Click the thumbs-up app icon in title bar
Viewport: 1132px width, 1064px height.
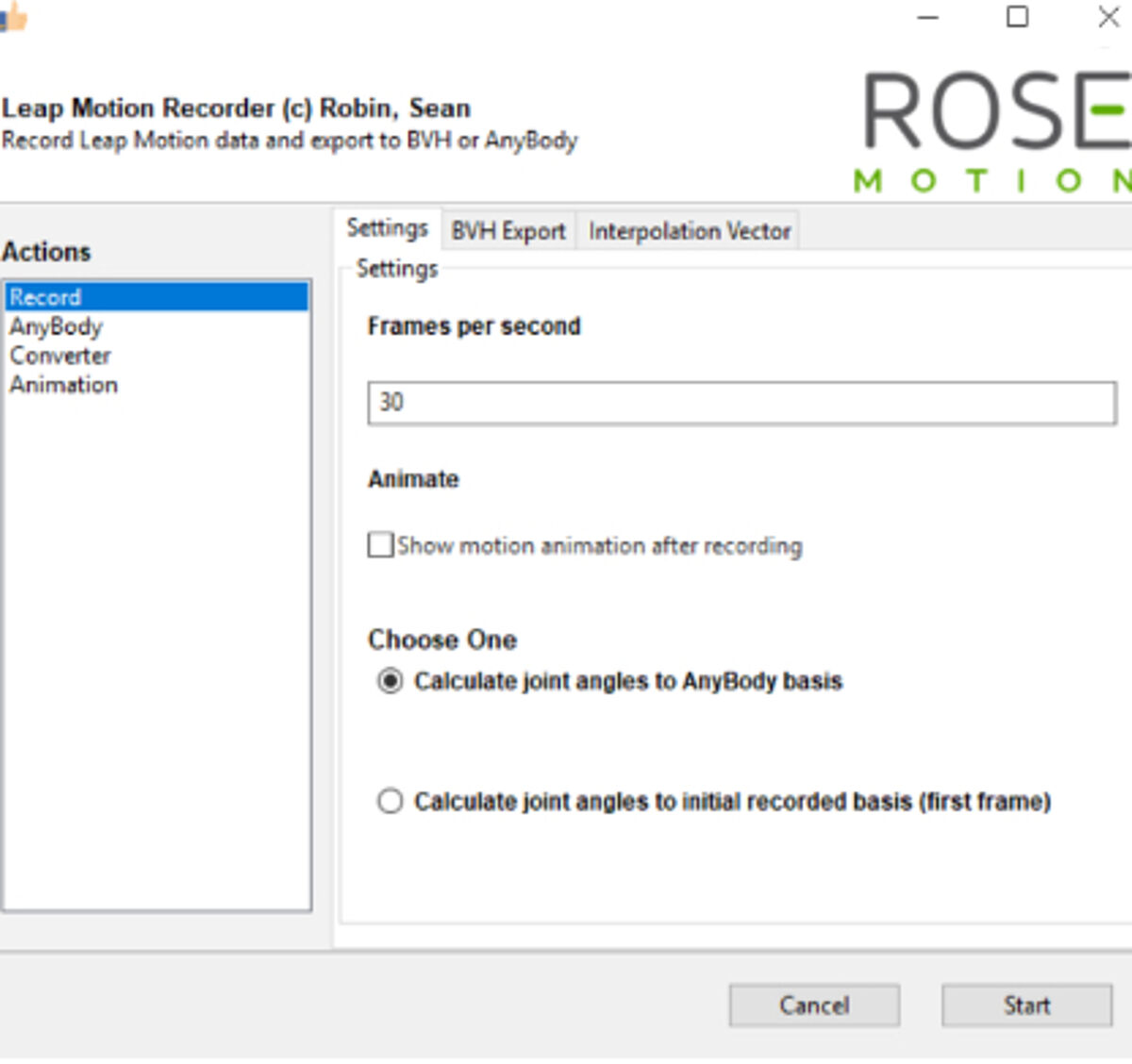[13, 17]
